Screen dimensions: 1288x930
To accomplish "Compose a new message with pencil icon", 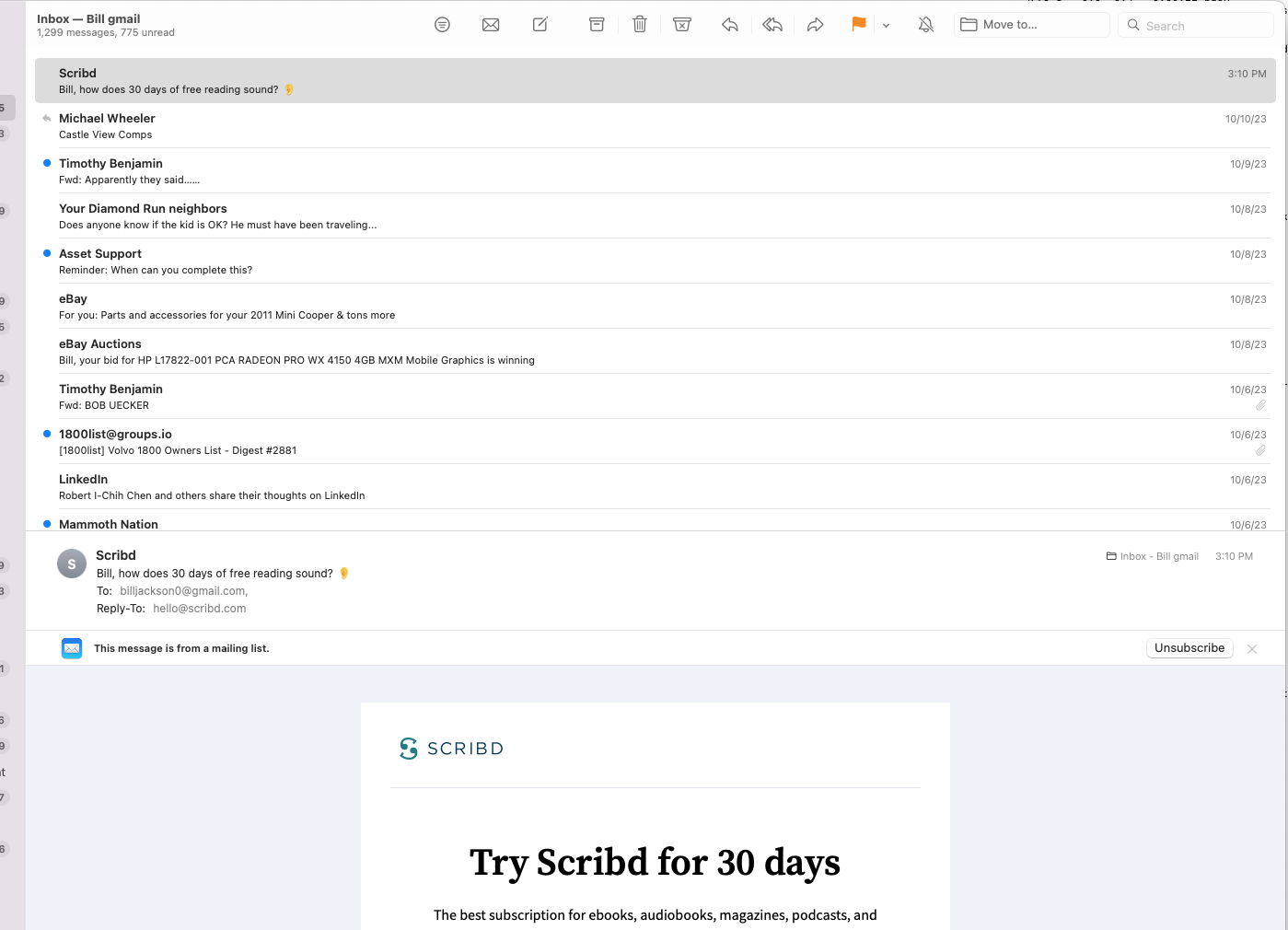I will tap(540, 25).
